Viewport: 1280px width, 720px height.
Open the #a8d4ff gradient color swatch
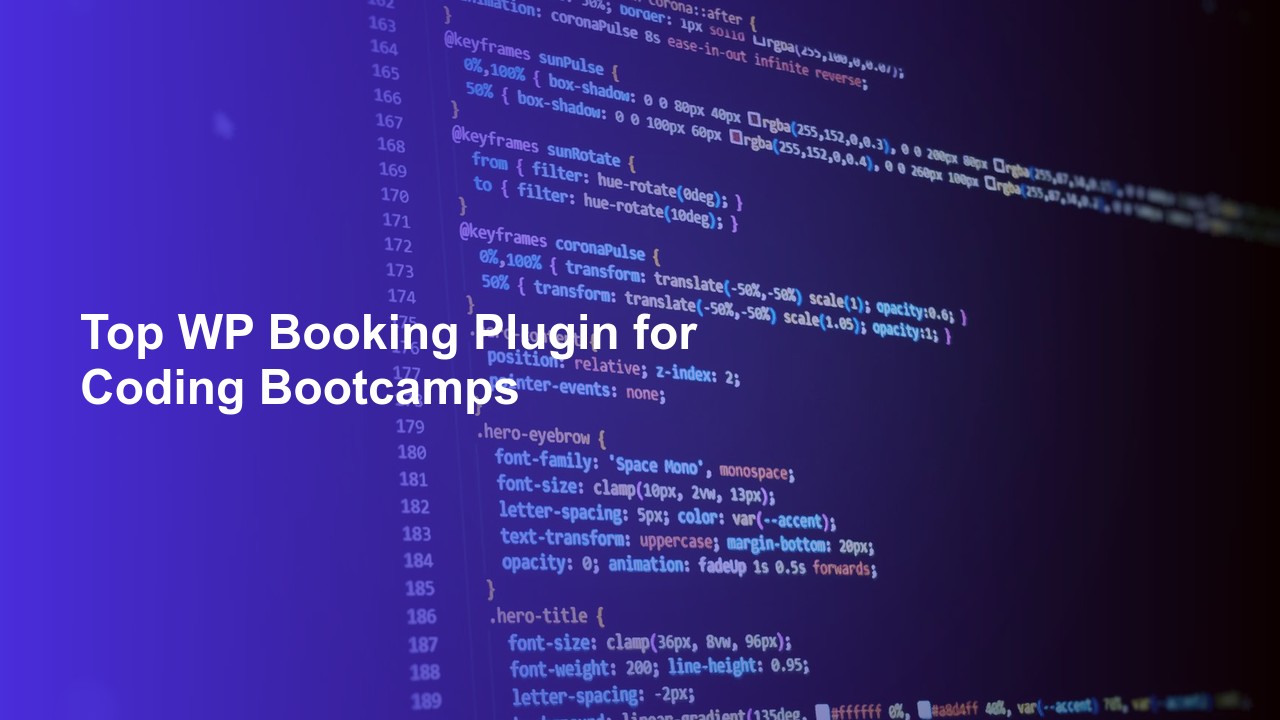tap(925, 709)
